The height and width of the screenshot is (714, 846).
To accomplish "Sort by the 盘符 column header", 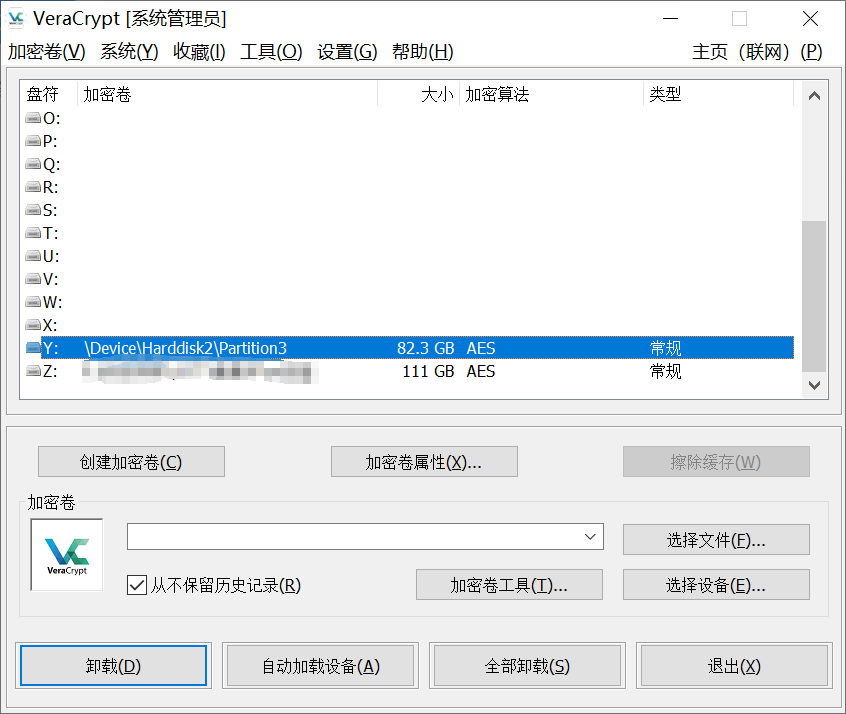I will click(50, 94).
